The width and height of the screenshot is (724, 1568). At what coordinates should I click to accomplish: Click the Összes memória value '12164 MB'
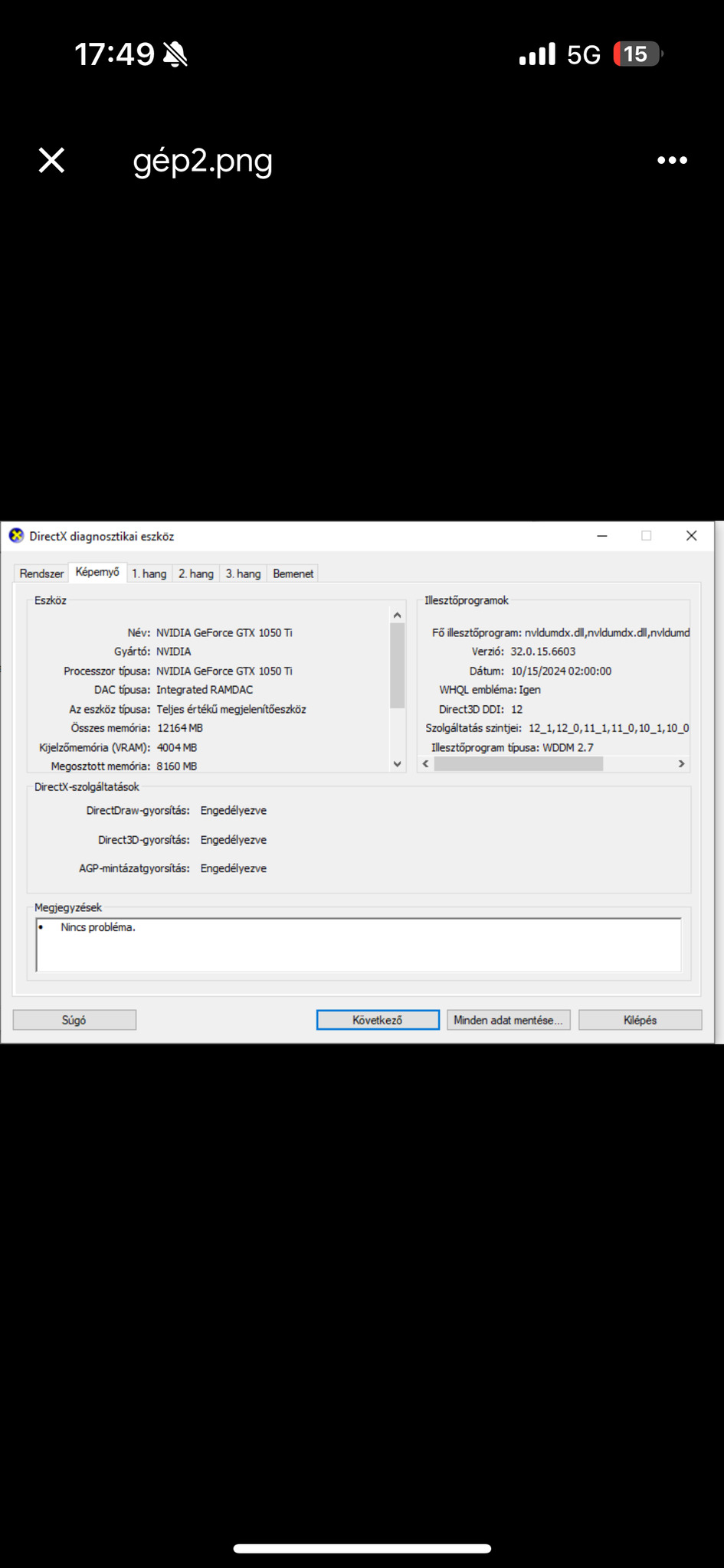180,728
